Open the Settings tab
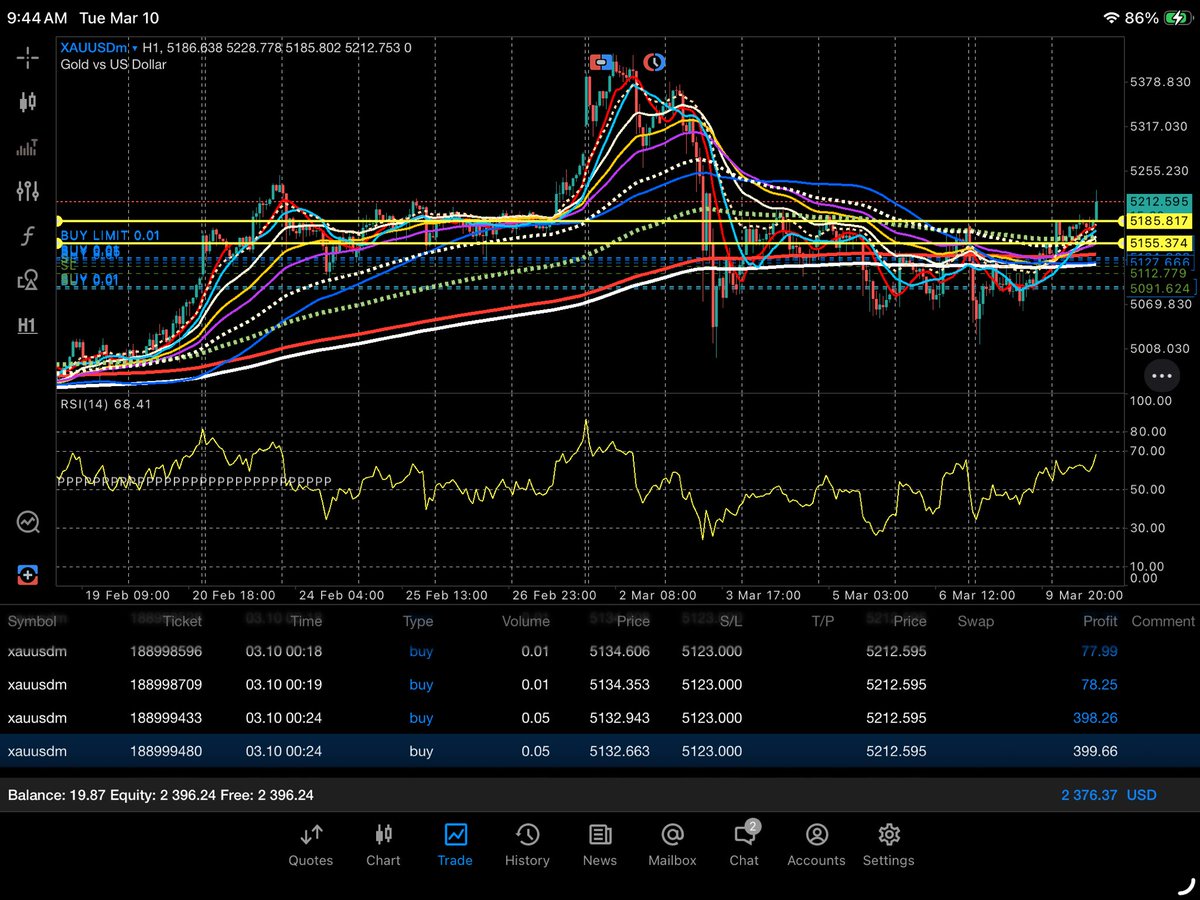 pos(888,845)
